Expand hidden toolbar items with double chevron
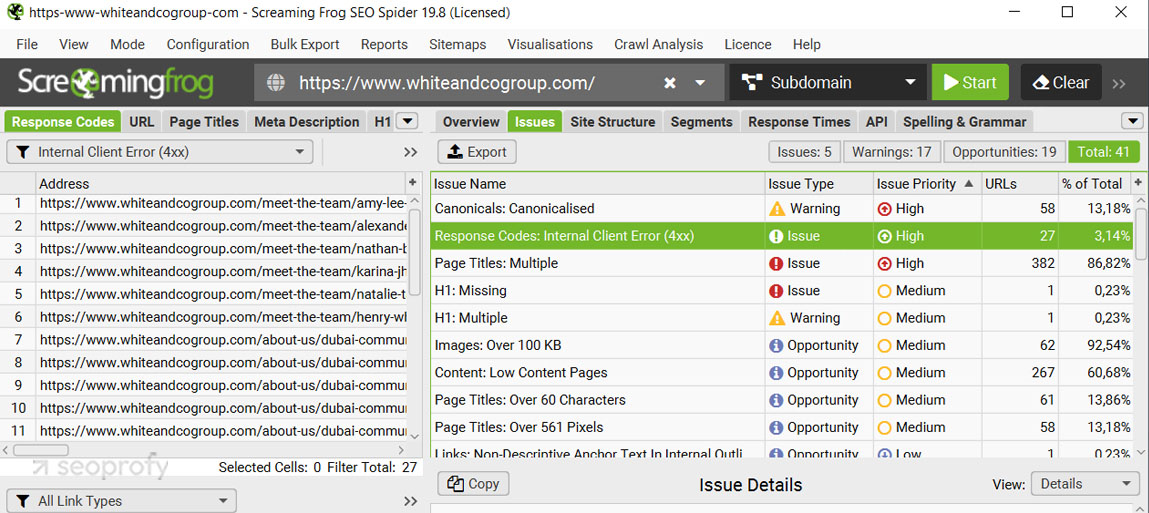This screenshot has height=513, width=1149. pyautogui.click(x=1118, y=84)
